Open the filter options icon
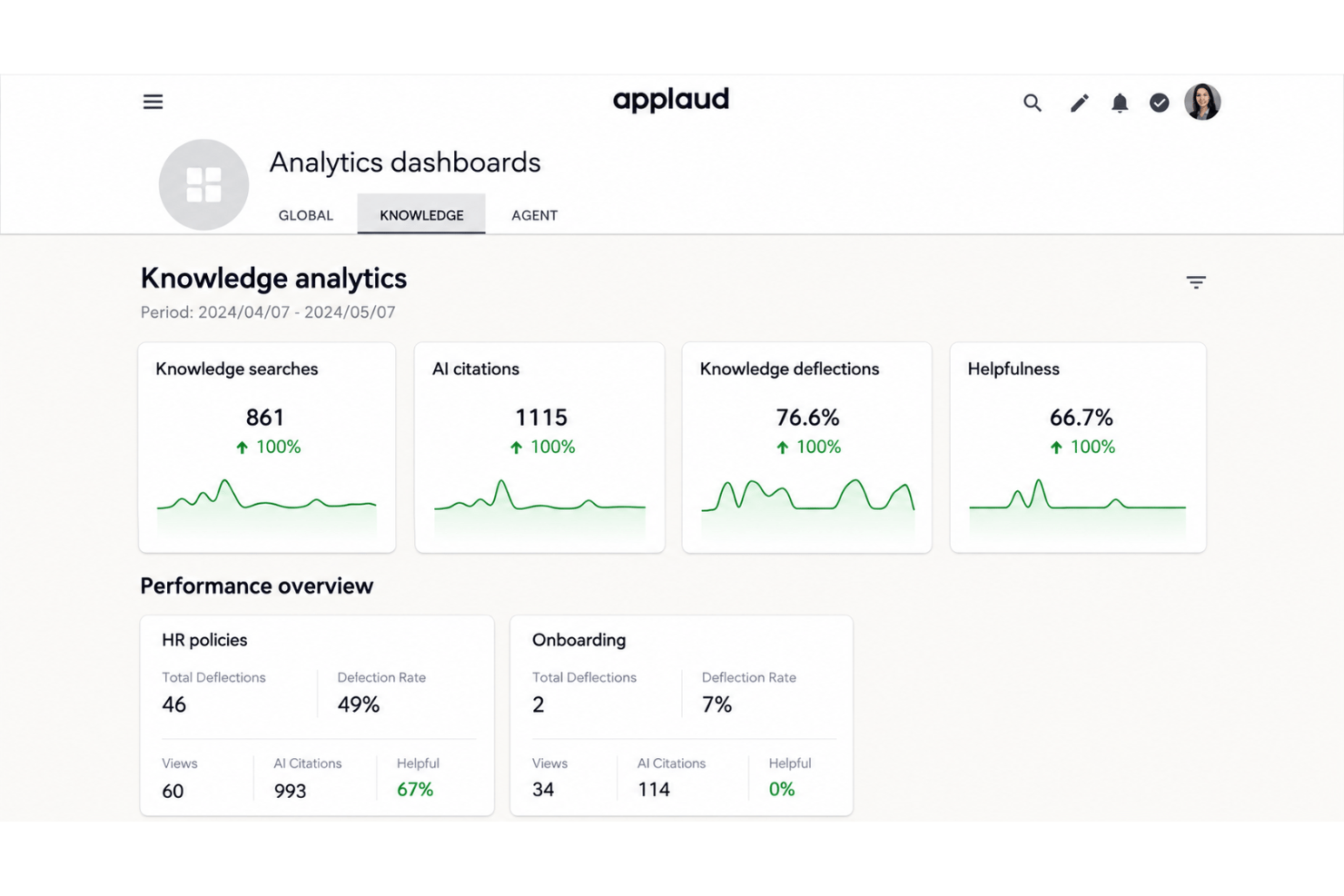The image size is (1344, 896). coord(1196,282)
